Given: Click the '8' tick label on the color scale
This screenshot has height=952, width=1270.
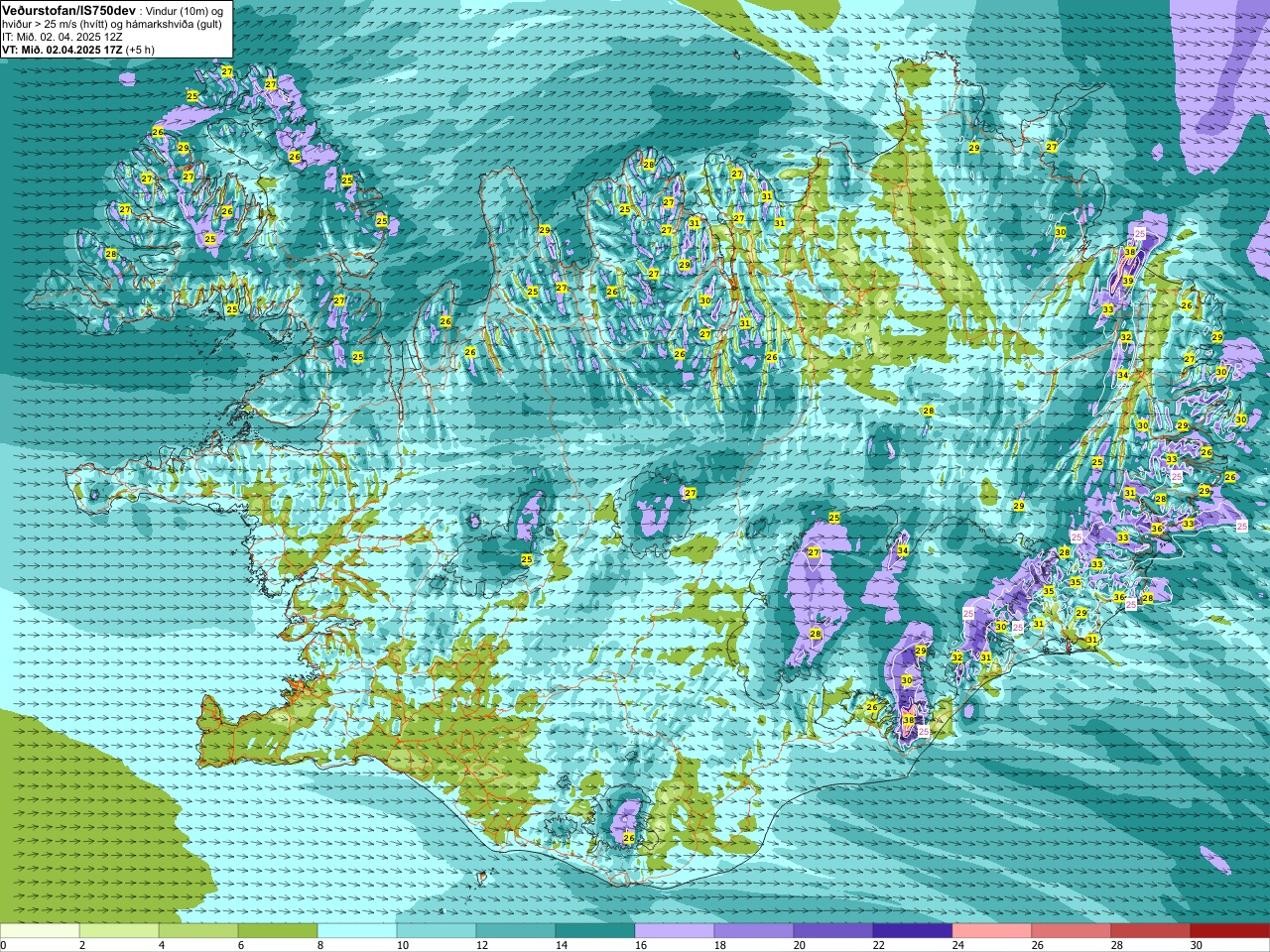Looking at the screenshot, I should pos(320,945).
